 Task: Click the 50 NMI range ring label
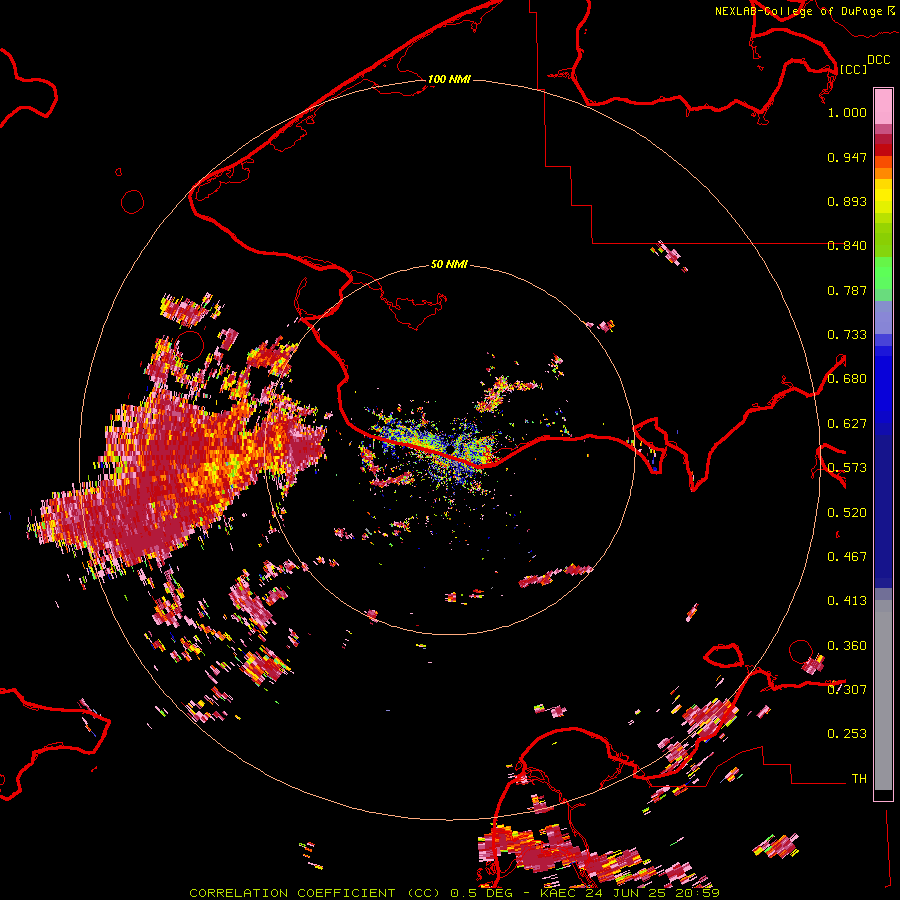[x=449, y=264]
